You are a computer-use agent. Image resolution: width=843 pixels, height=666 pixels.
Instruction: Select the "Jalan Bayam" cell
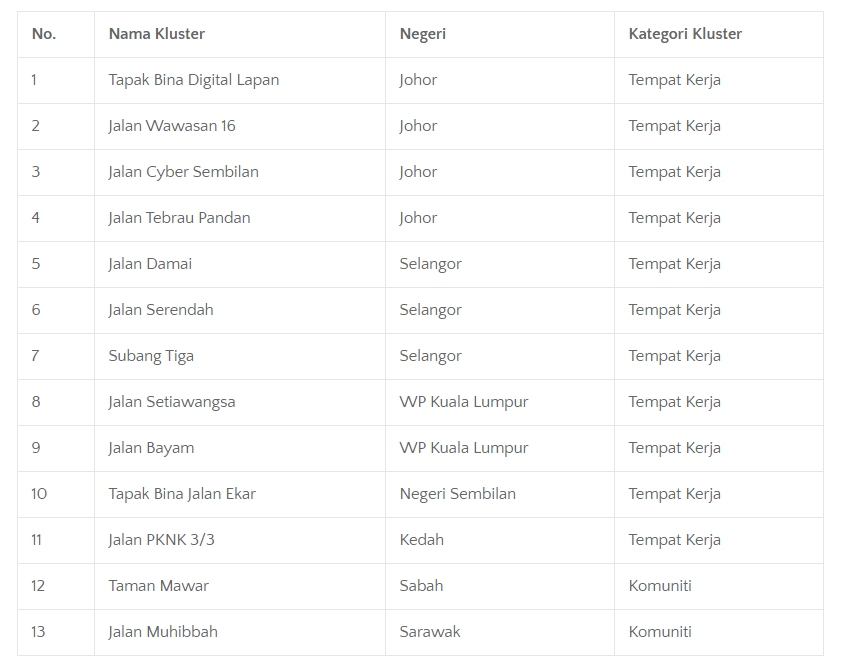[x=152, y=448]
